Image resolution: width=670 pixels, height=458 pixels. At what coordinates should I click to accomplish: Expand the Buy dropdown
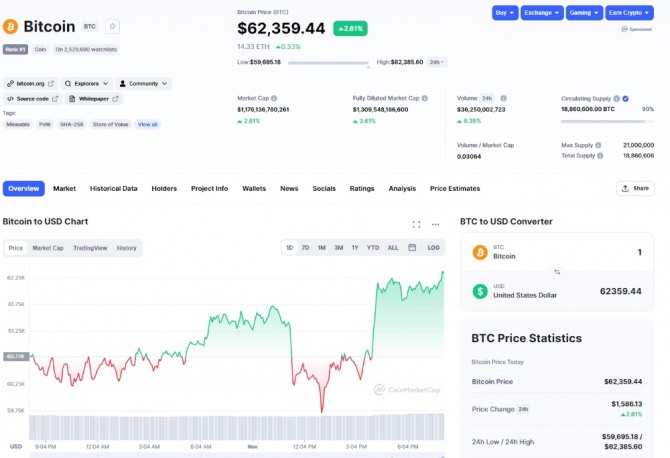coord(505,13)
